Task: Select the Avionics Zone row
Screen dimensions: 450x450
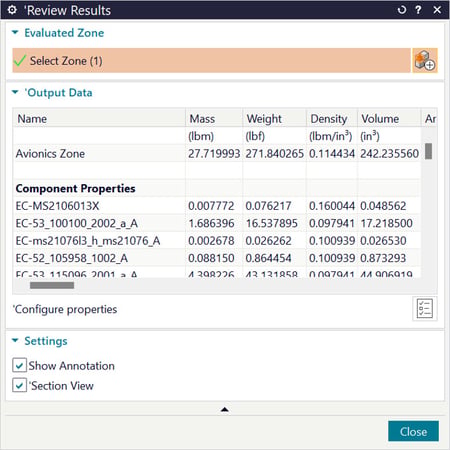Action: click(217, 153)
